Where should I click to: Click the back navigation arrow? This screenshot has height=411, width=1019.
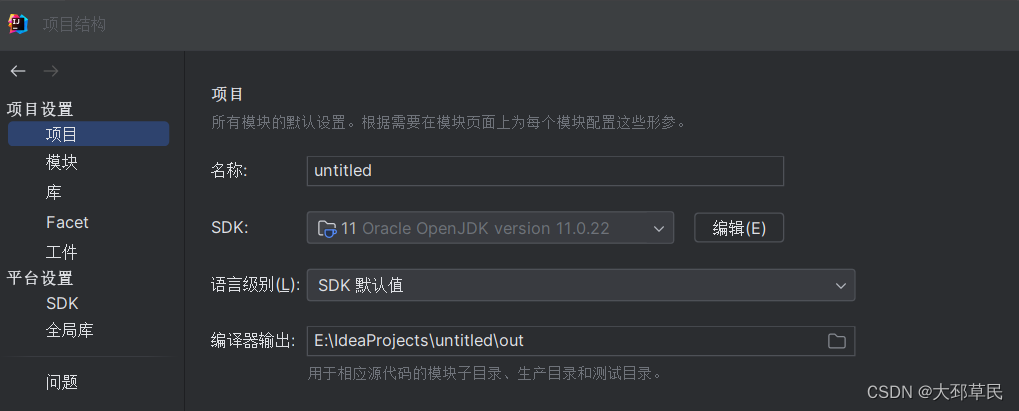18,71
